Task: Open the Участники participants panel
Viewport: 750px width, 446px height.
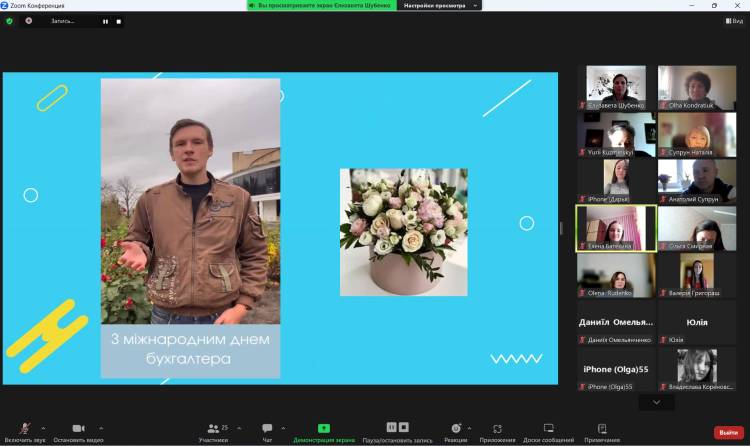Action: (x=213, y=429)
